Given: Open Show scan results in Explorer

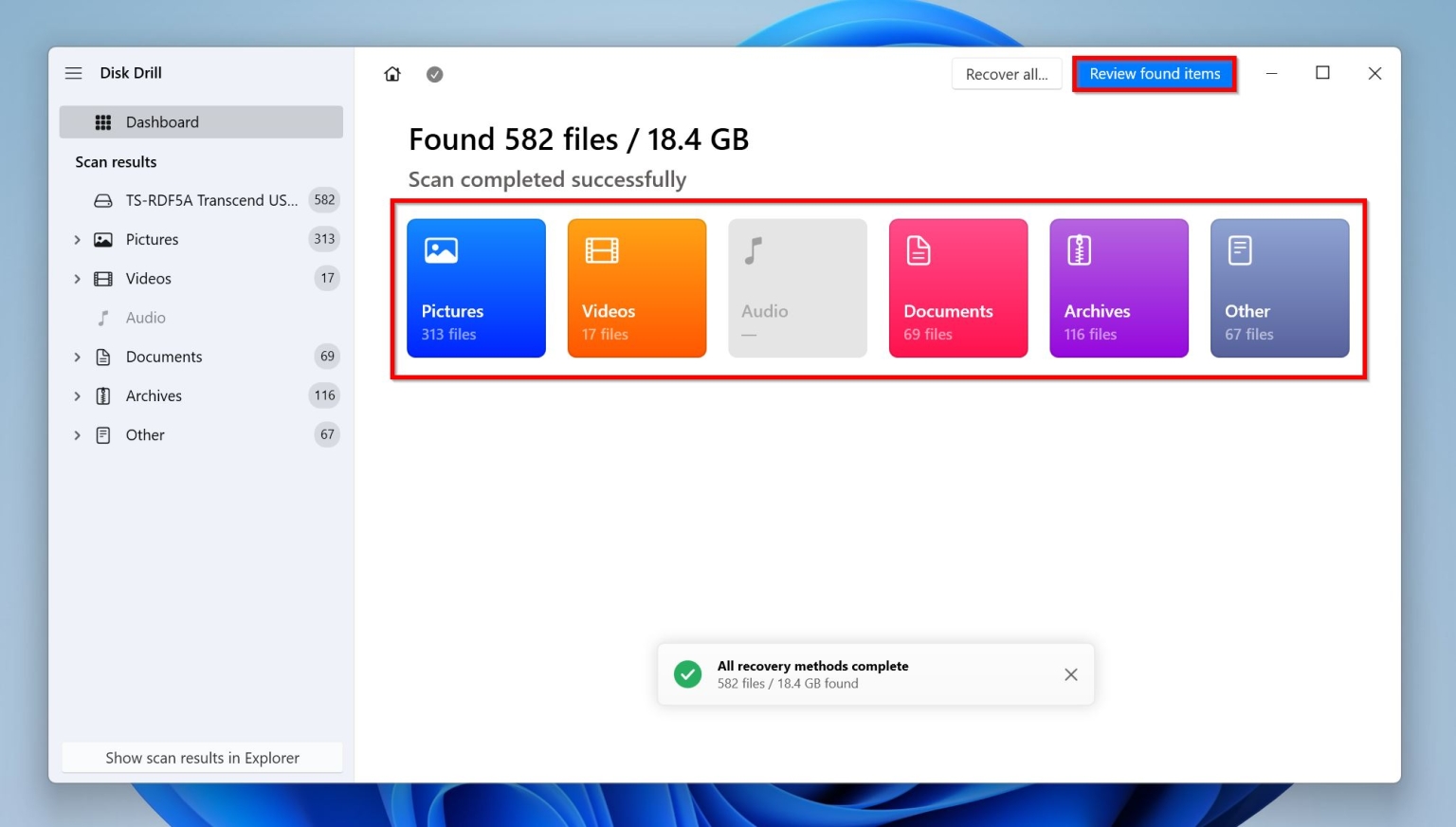Looking at the screenshot, I should tap(202, 757).
